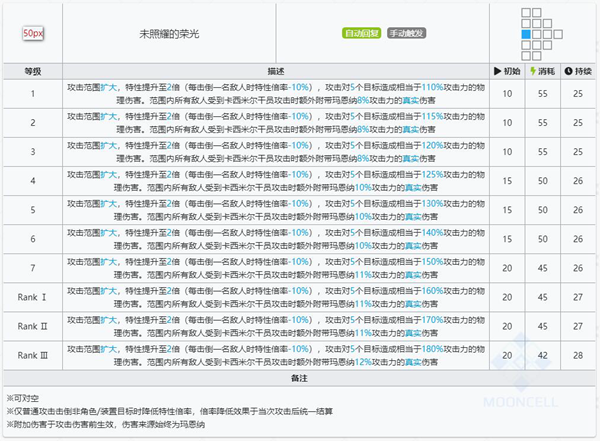Screen dimensions: 600x441
Task: Click the gray 手动触发 tag
Action: pyautogui.click(x=406, y=33)
